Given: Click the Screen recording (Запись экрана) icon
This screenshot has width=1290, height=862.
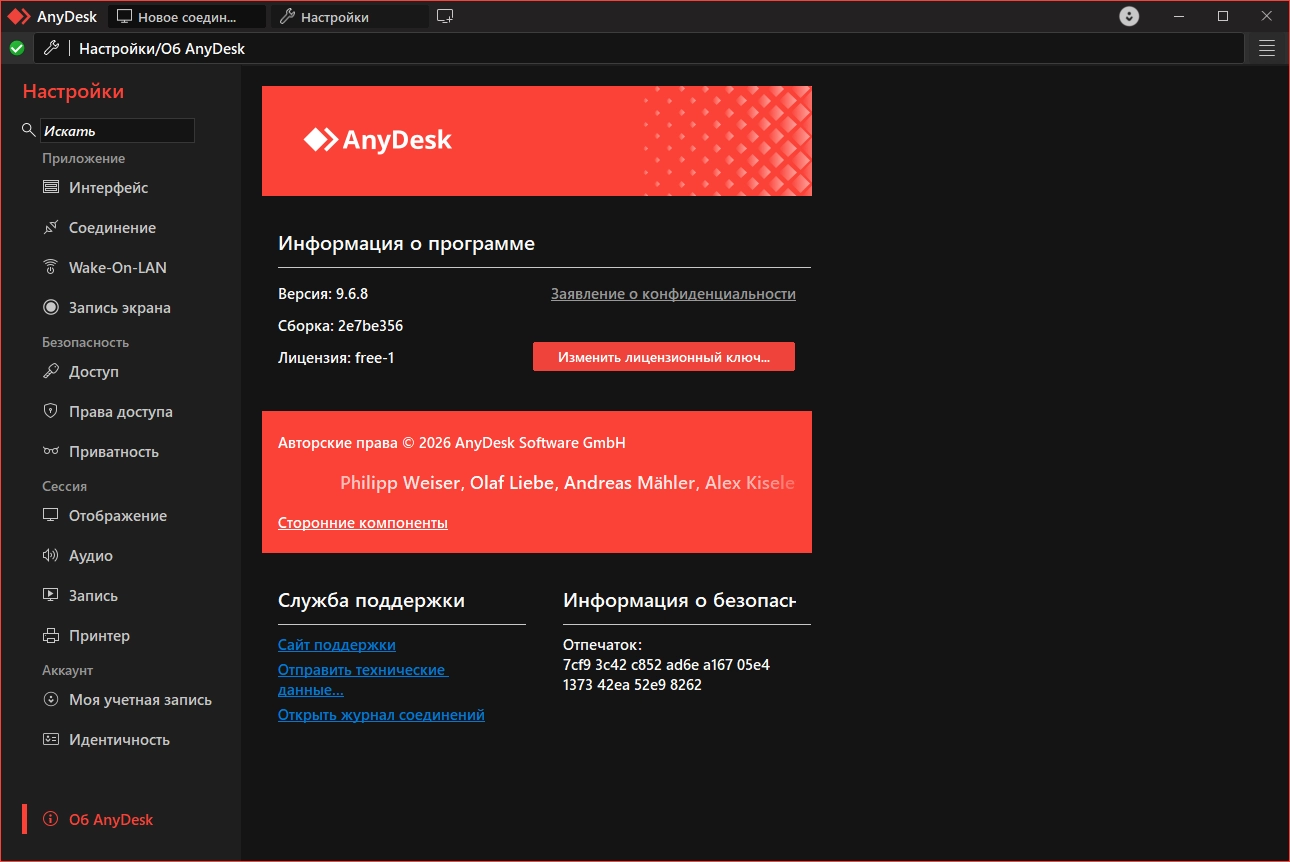Looking at the screenshot, I should coord(51,308).
